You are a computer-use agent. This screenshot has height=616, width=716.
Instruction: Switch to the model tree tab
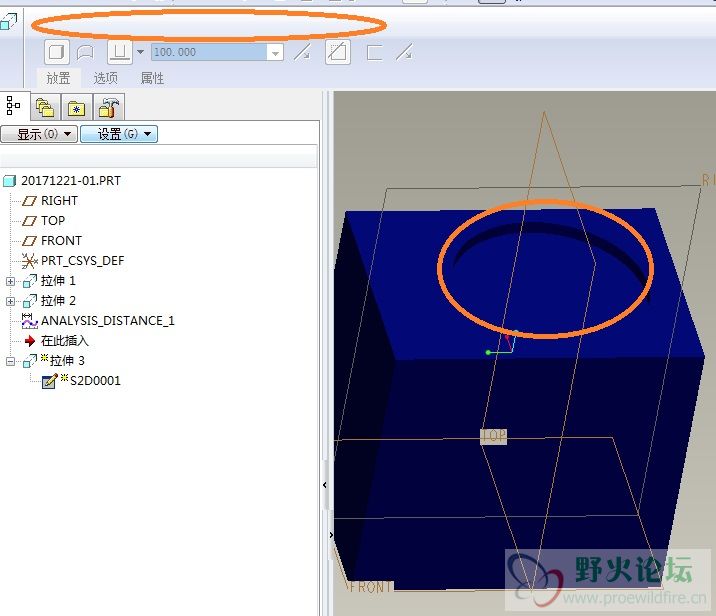tap(14, 106)
